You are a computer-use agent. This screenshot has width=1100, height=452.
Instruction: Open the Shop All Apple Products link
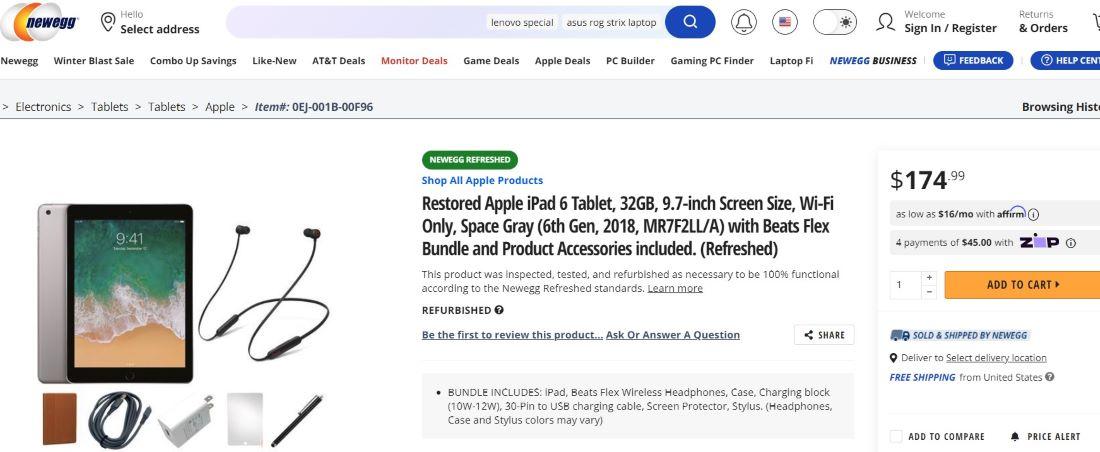482,181
